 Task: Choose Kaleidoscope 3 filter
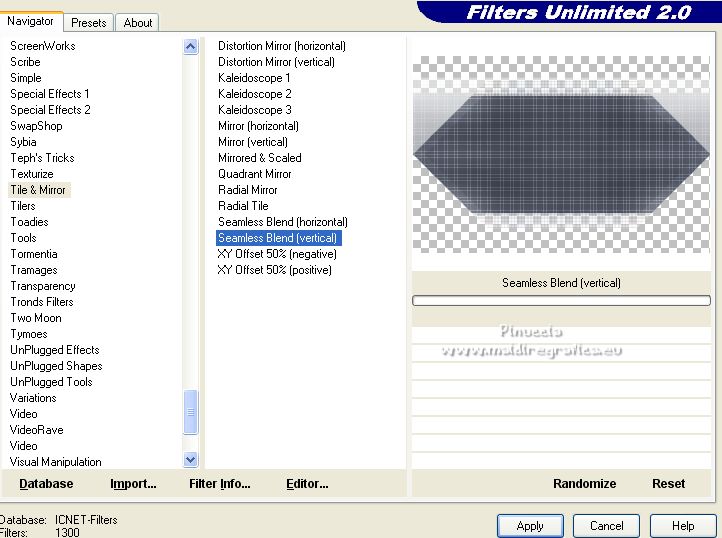click(255, 110)
